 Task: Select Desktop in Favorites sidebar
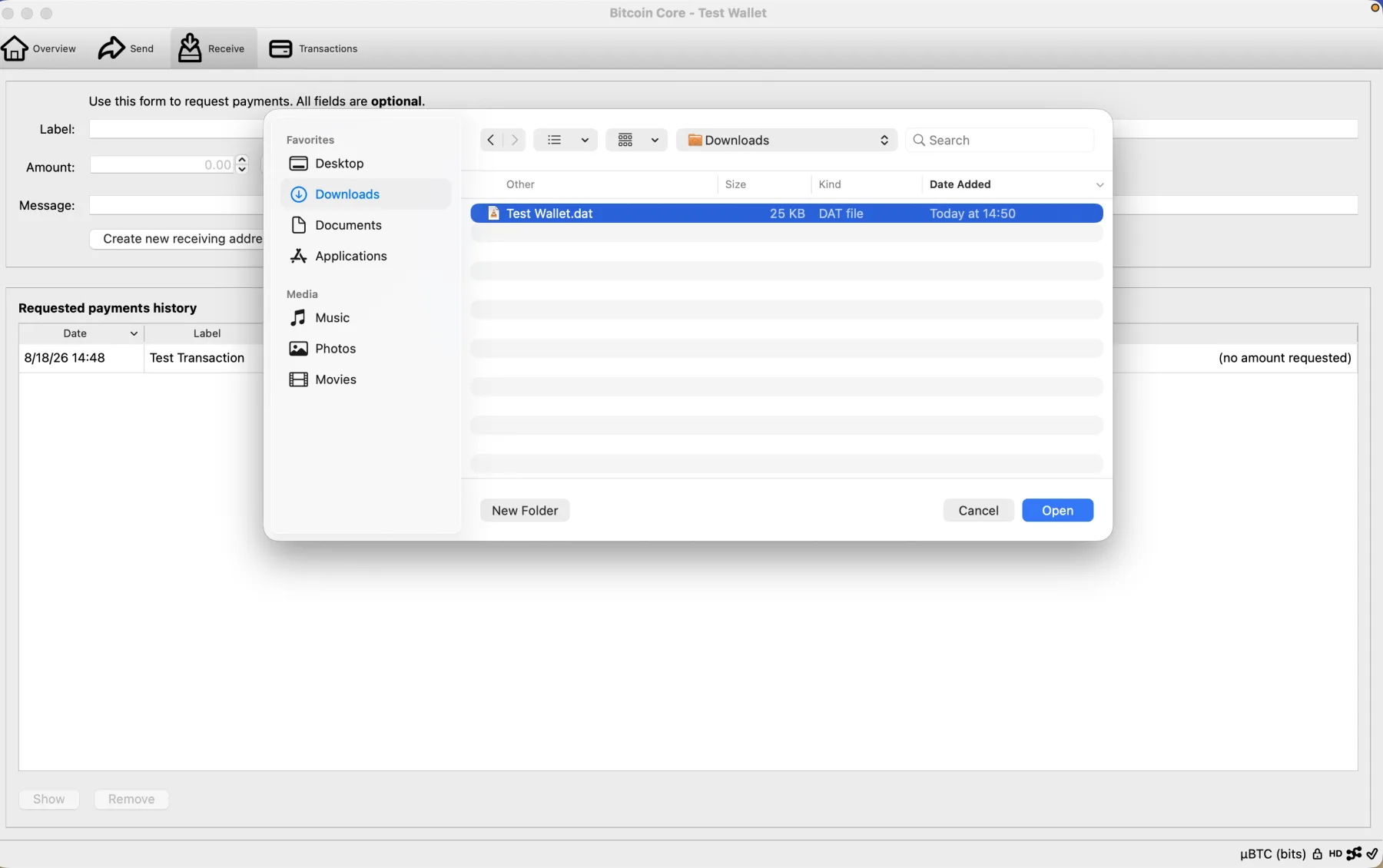tap(366, 164)
